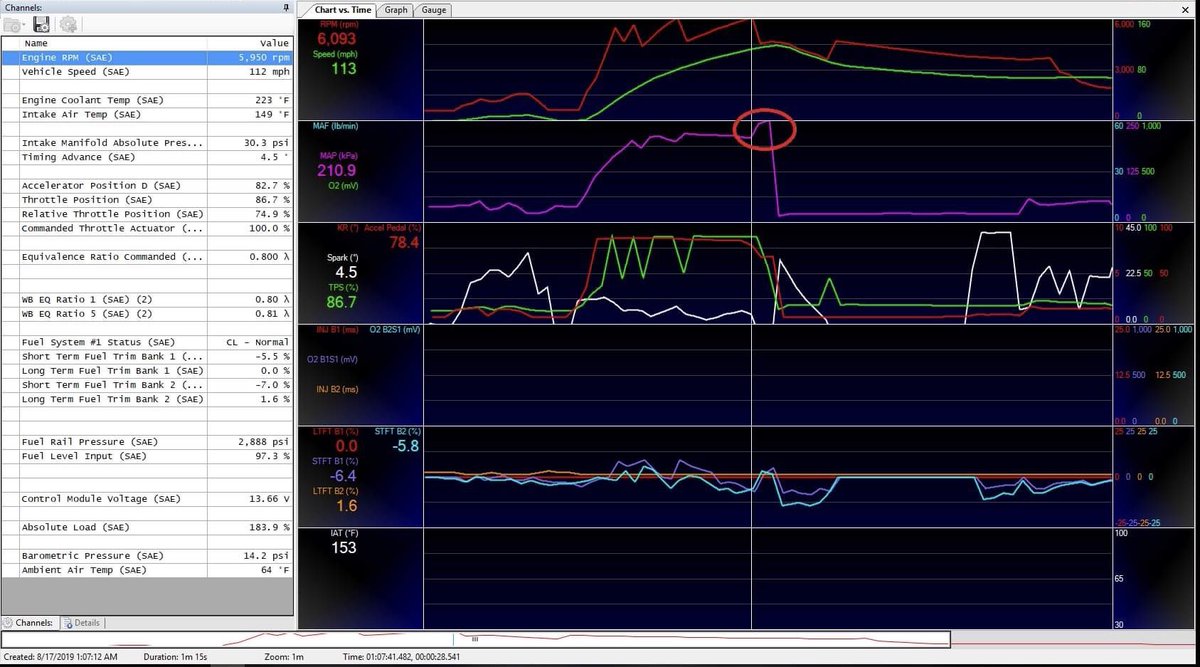1200x667 pixels.
Task: Click the Spark 4.5 degree readout
Action: point(345,272)
